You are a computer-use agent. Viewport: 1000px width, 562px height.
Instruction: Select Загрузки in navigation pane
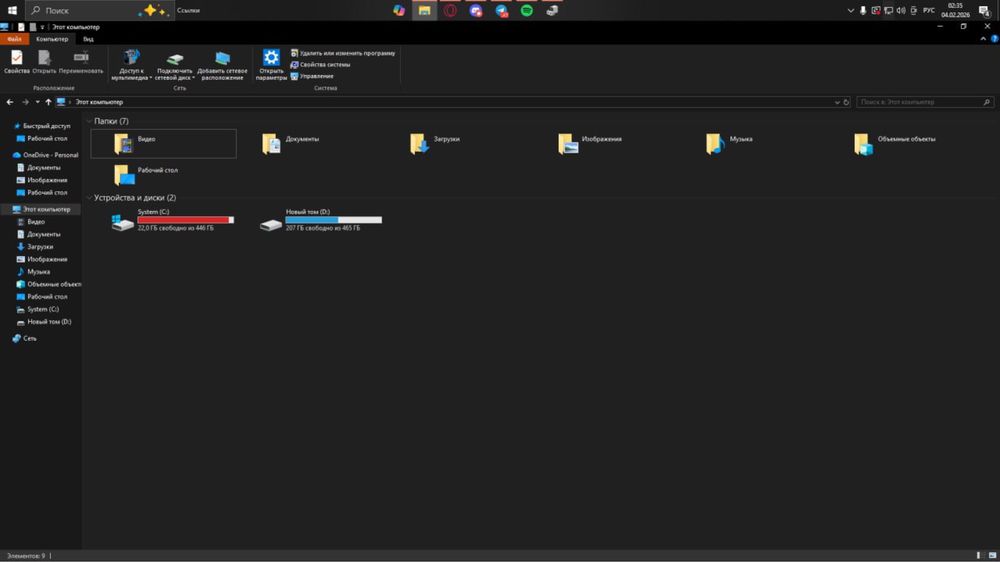click(x=35, y=247)
